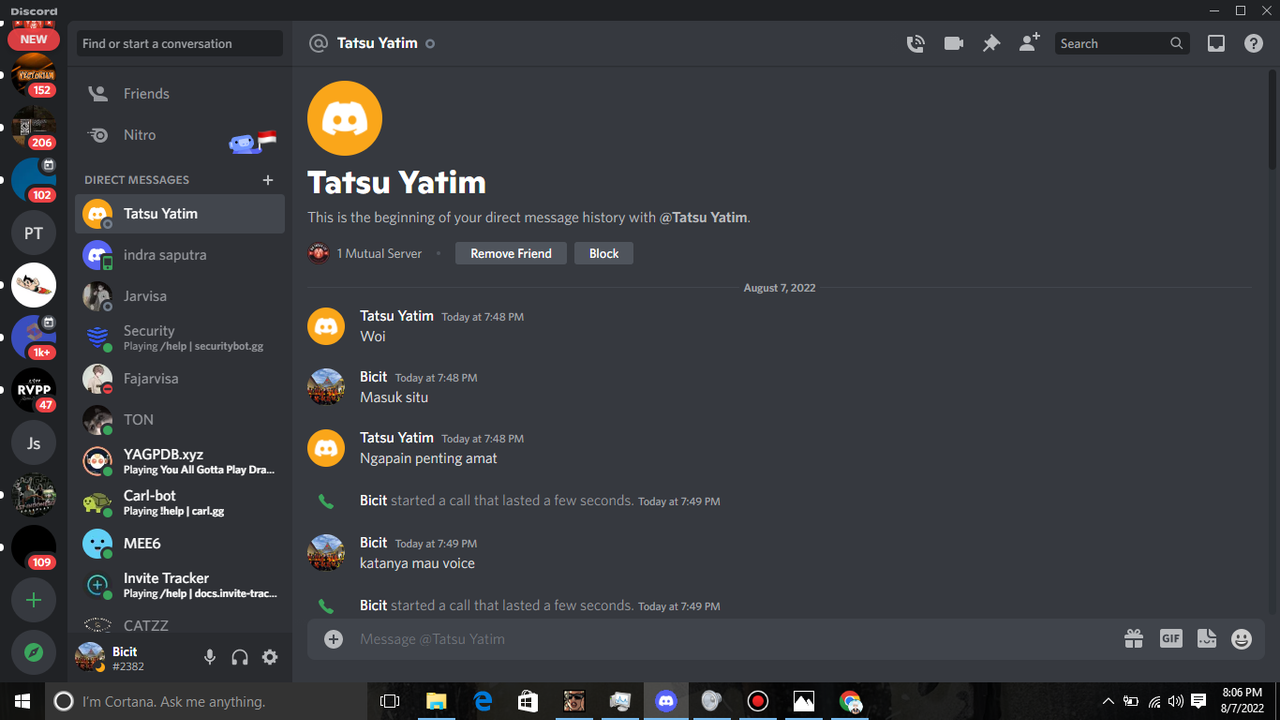Click the Search messages field
The width and height of the screenshot is (1280, 720).
(1122, 43)
